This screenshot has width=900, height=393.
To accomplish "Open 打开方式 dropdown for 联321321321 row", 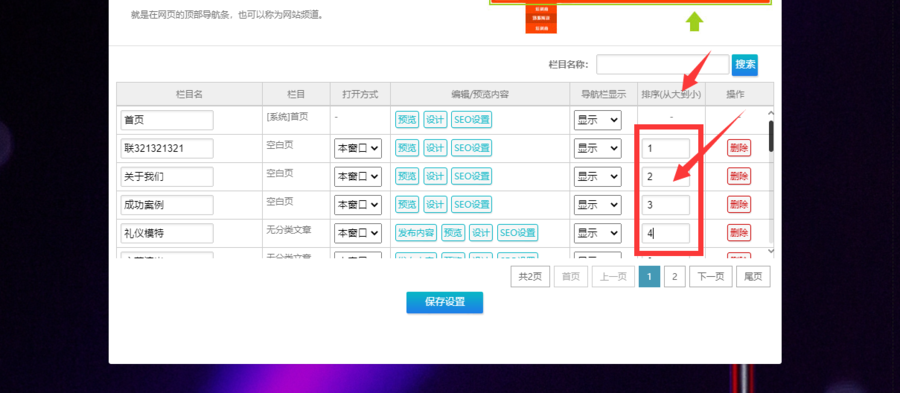I will [x=358, y=149].
